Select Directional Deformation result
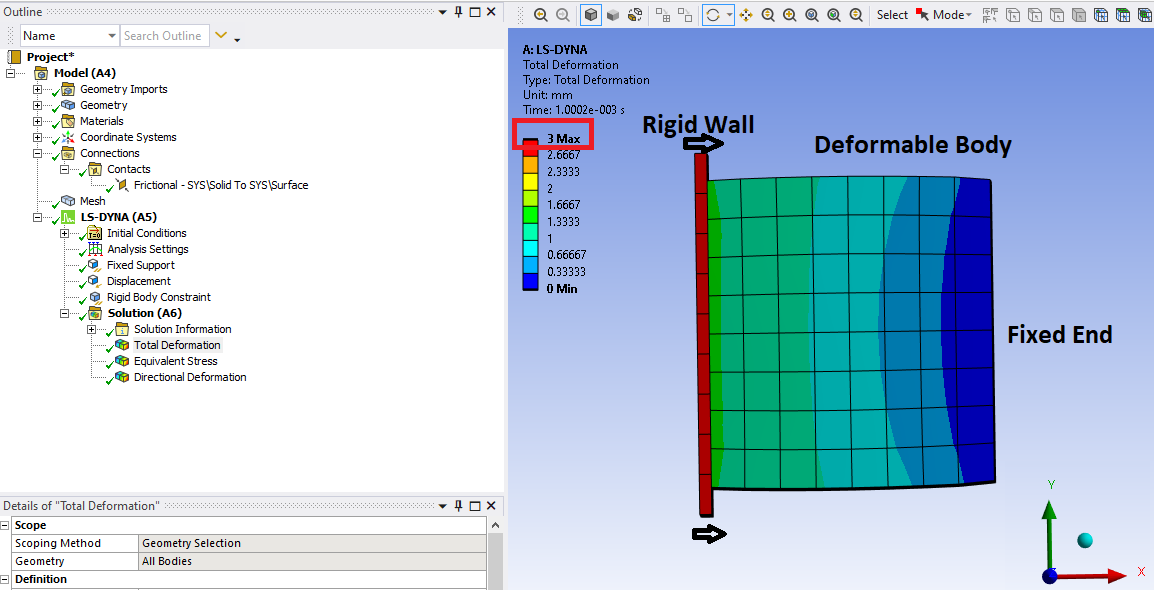This screenshot has height=590, width=1154. point(190,377)
